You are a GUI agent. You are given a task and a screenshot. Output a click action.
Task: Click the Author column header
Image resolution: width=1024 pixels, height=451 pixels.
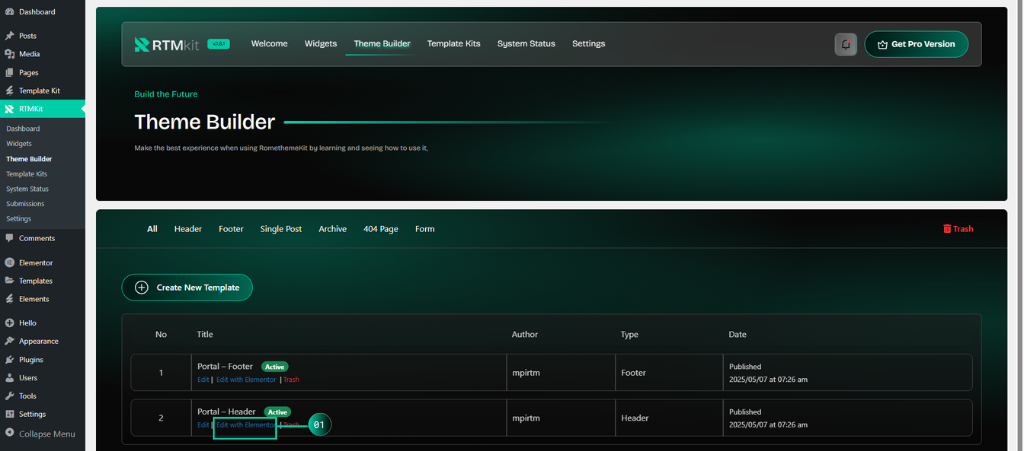525,334
